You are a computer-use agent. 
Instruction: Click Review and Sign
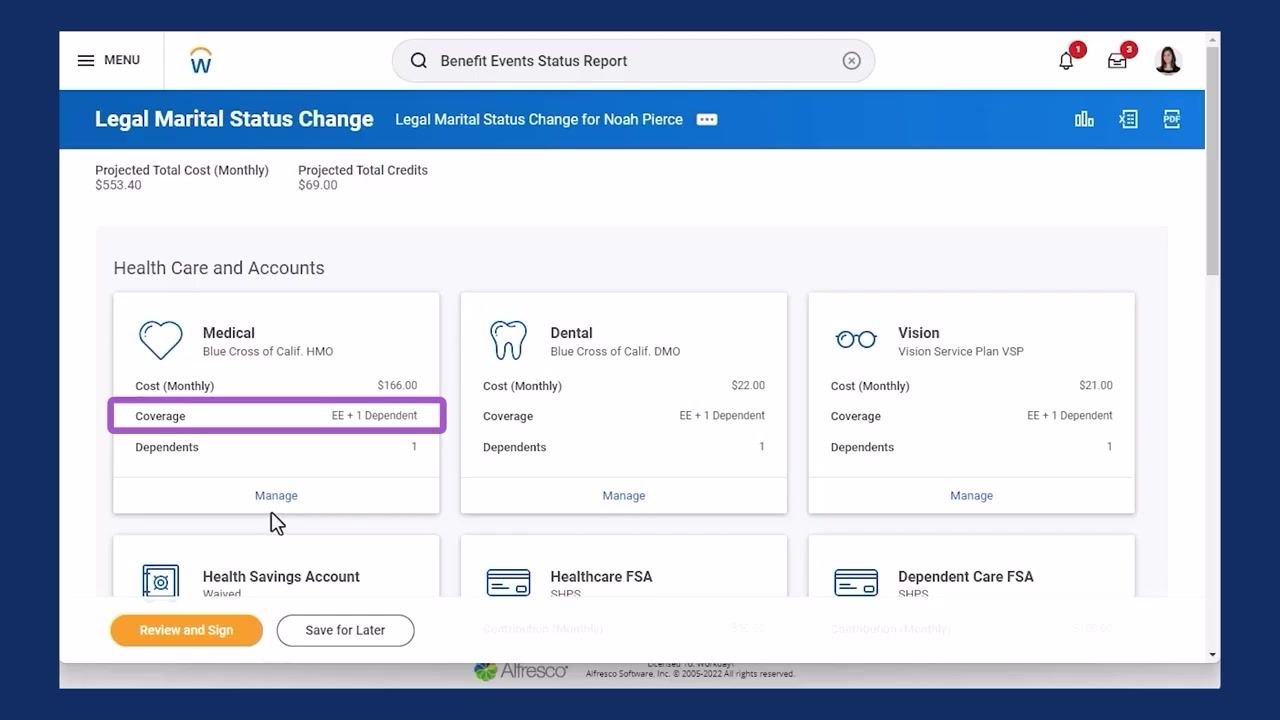click(x=186, y=630)
